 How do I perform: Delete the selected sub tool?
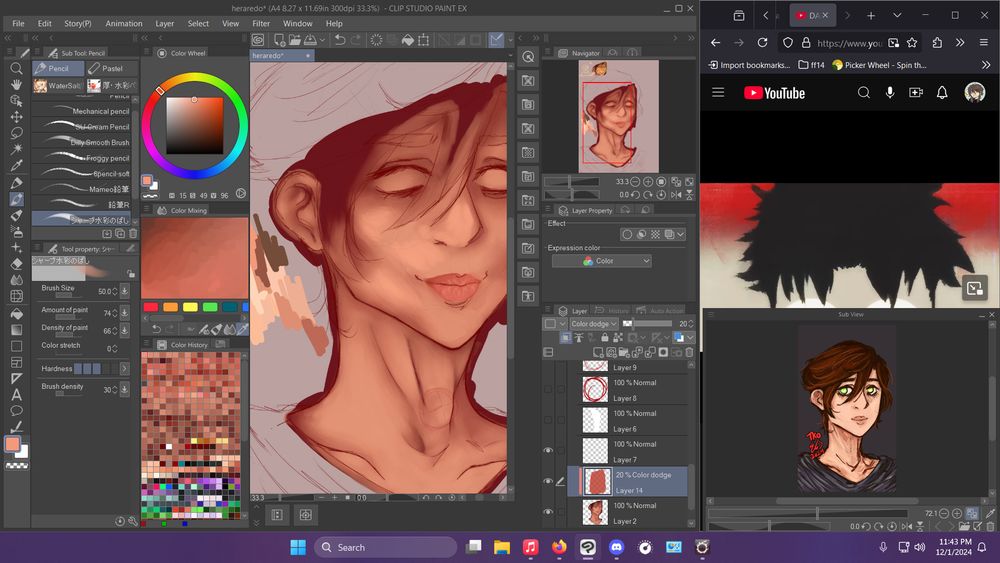[x=133, y=234]
